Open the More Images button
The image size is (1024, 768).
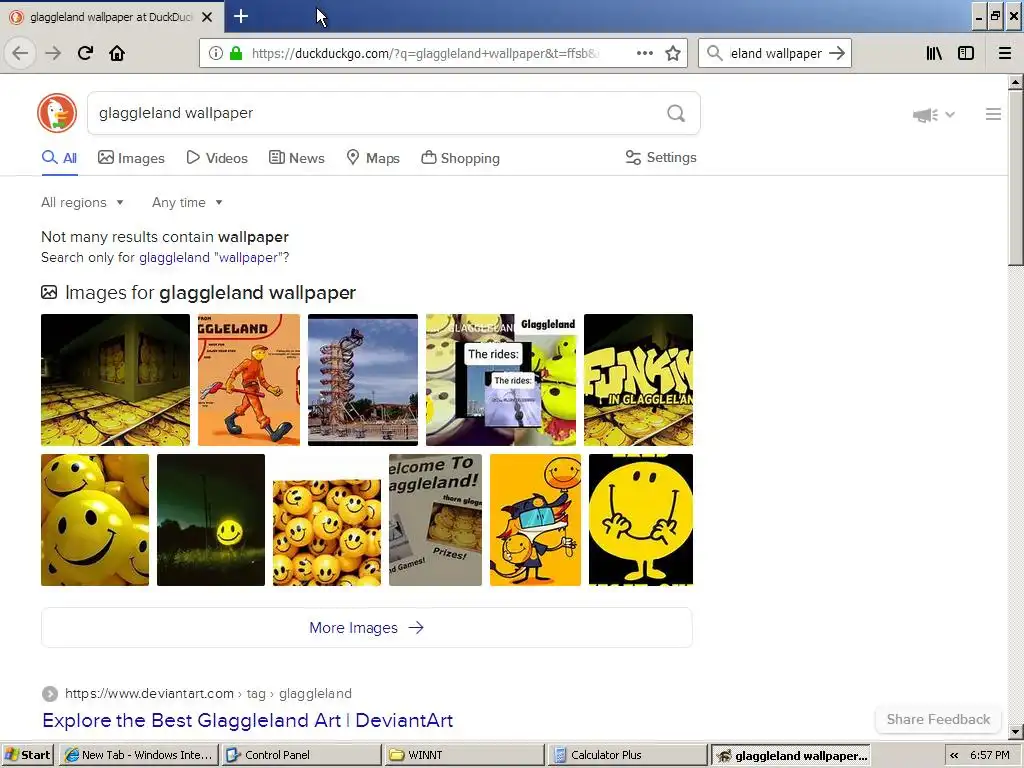point(366,628)
